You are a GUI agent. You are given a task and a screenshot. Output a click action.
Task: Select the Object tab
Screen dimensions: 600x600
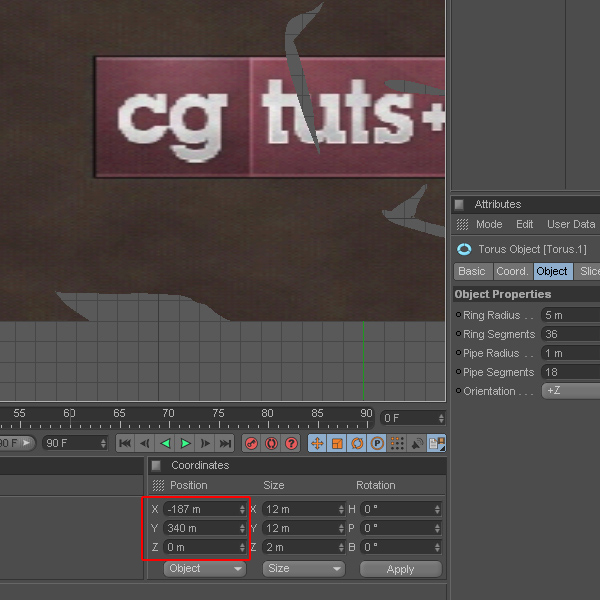click(553, 271)
